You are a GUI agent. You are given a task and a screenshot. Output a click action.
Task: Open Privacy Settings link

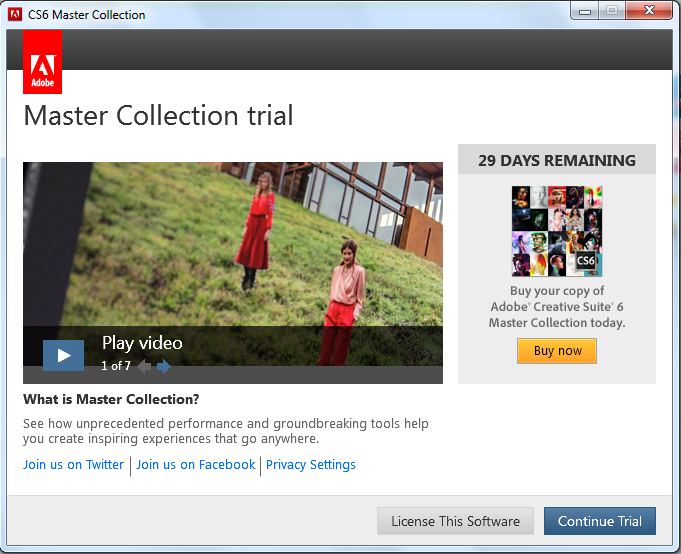(311, 465)
